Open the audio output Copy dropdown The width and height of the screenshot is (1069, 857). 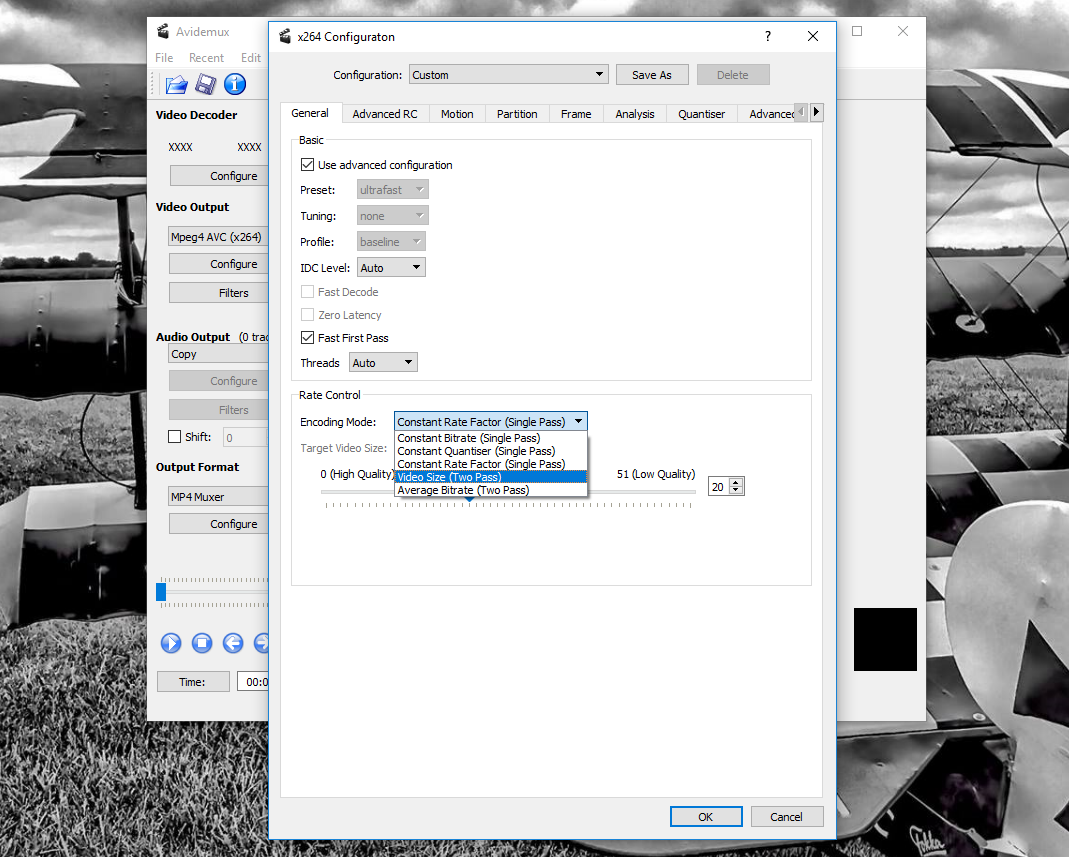pyautogui.click(x=218, y=355)
